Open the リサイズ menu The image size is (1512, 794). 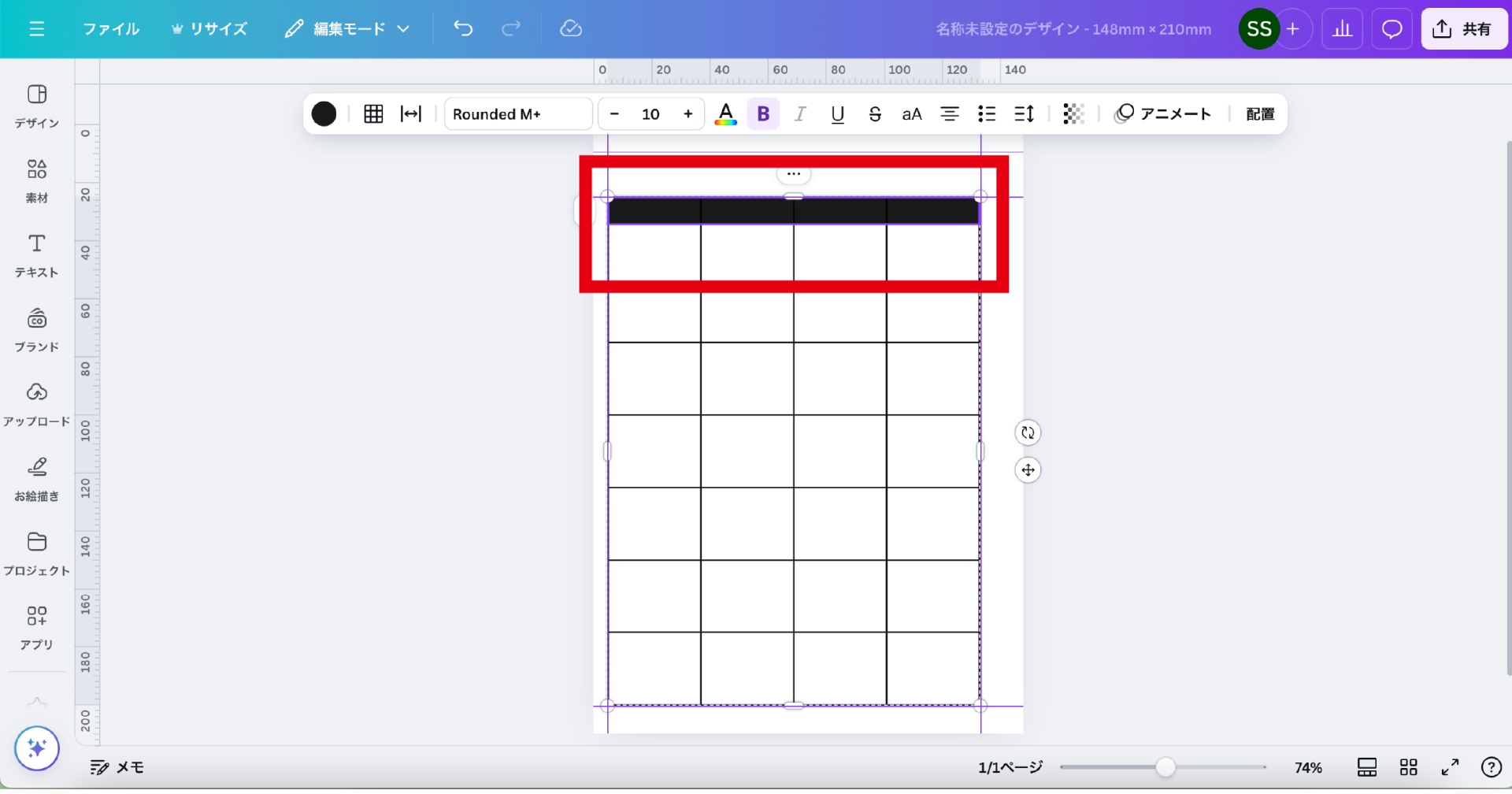pos(209,29)
